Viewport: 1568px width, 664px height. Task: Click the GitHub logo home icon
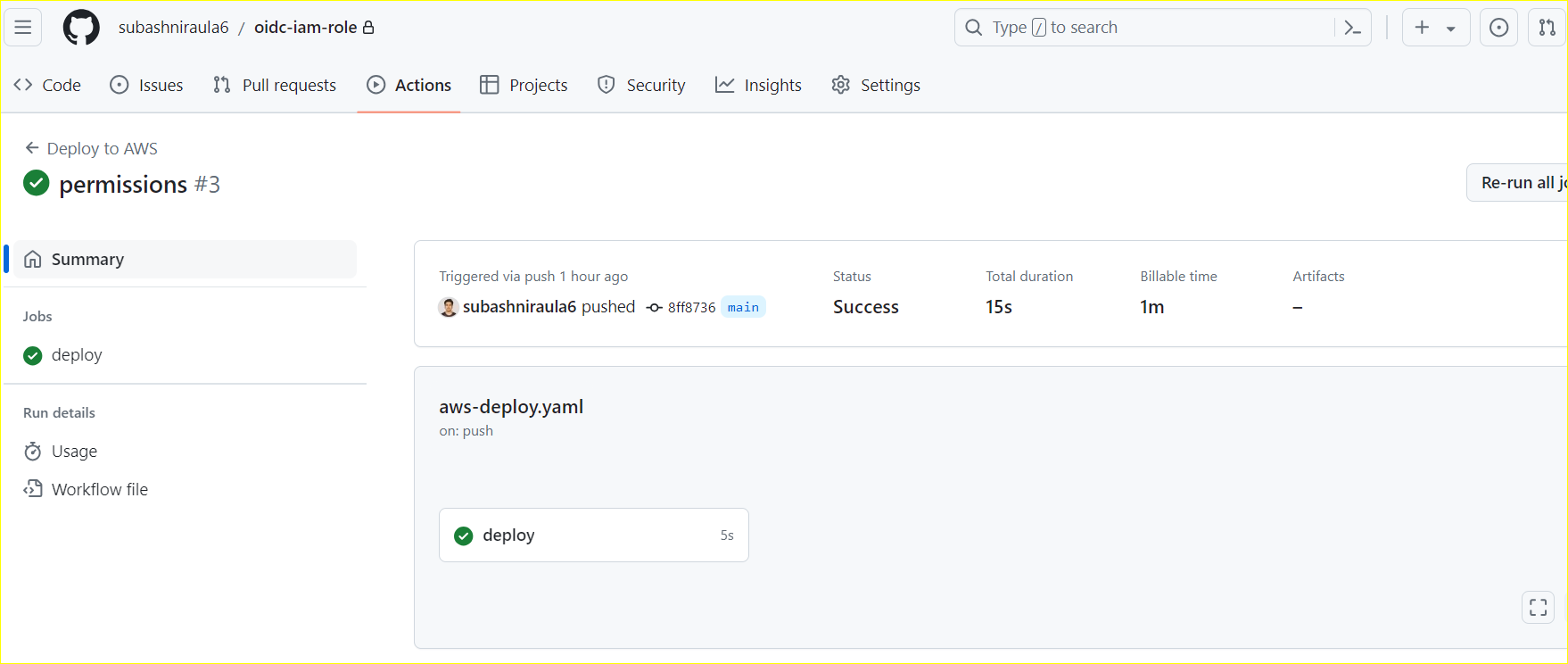[81, 28]
